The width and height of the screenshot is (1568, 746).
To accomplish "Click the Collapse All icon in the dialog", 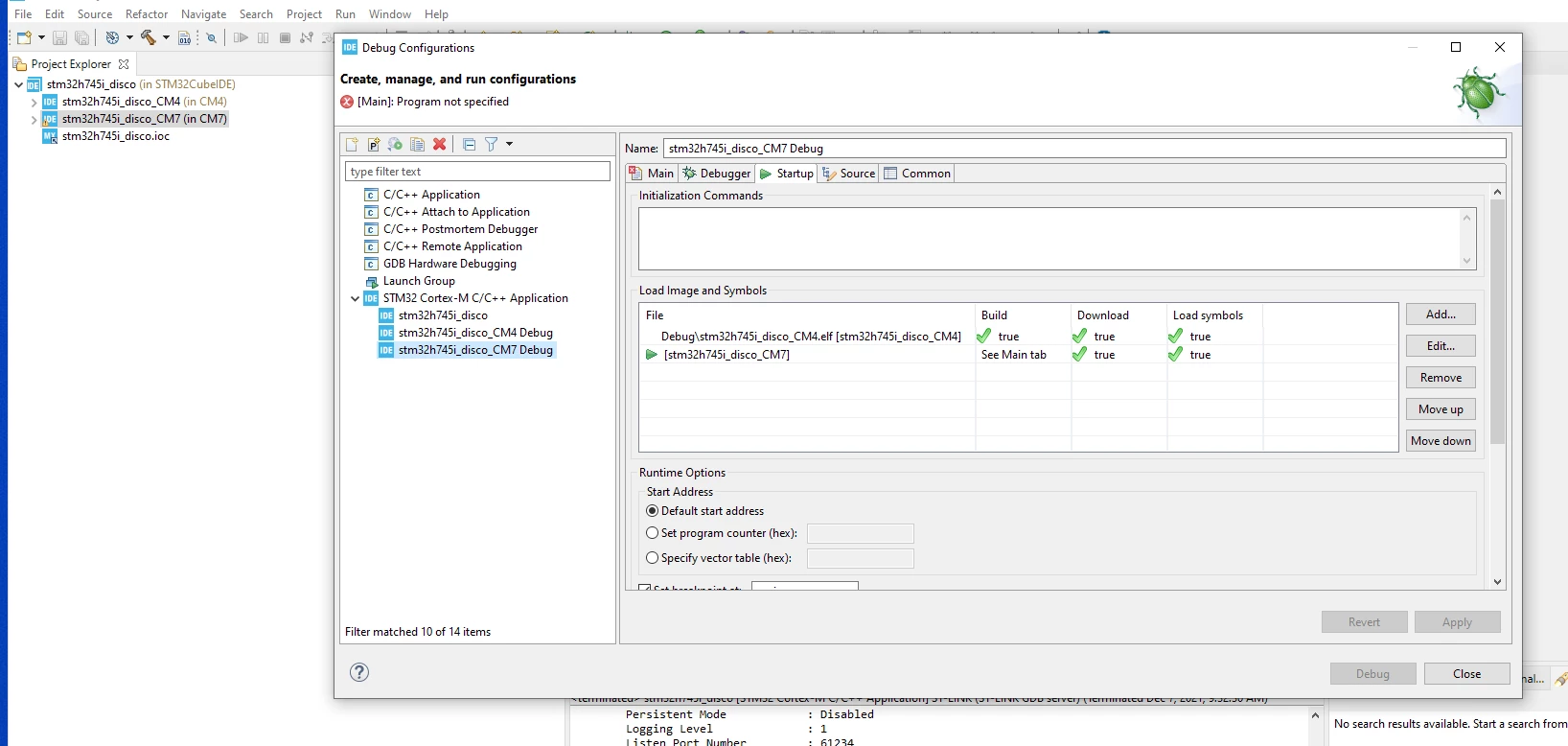I will pos(469,144).
